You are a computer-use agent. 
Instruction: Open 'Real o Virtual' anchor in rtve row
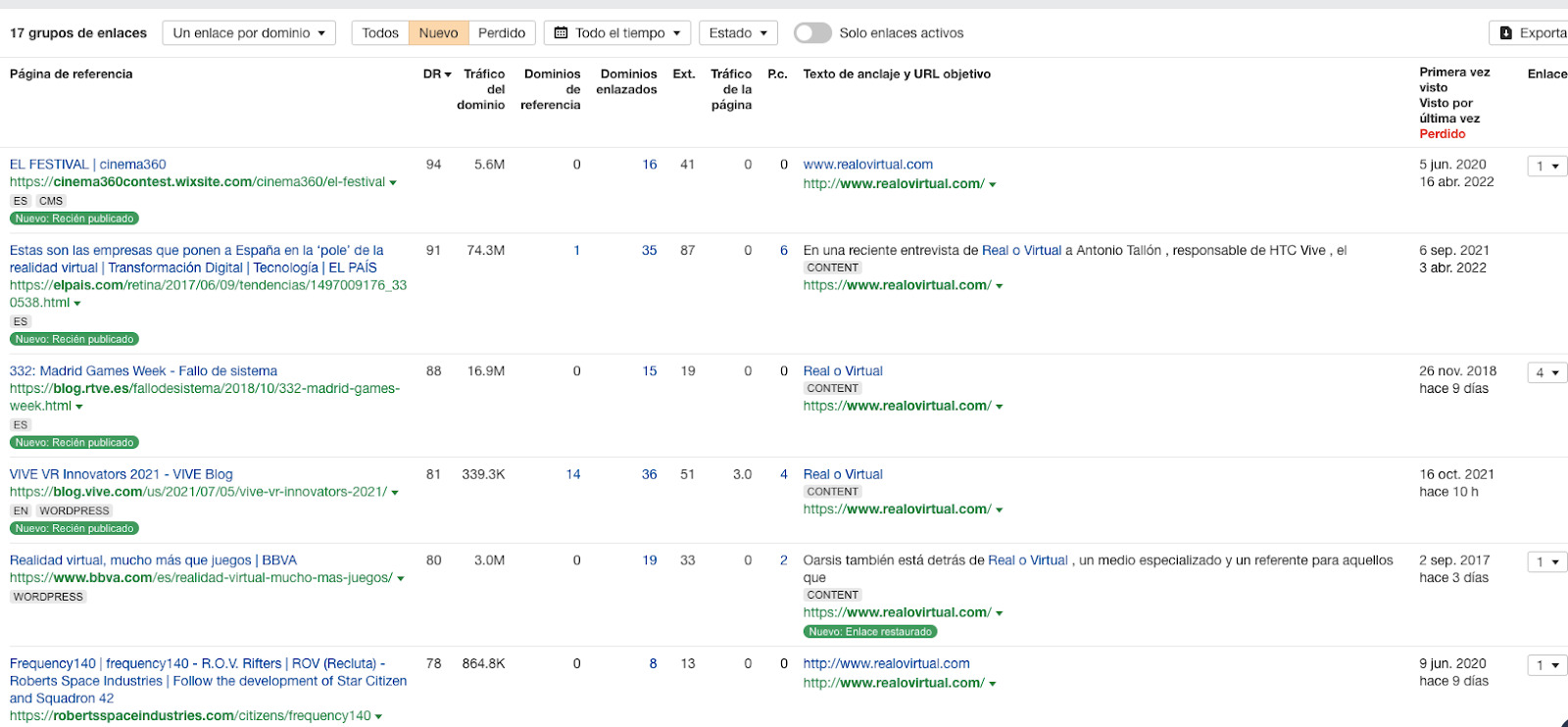click(843, 371)
